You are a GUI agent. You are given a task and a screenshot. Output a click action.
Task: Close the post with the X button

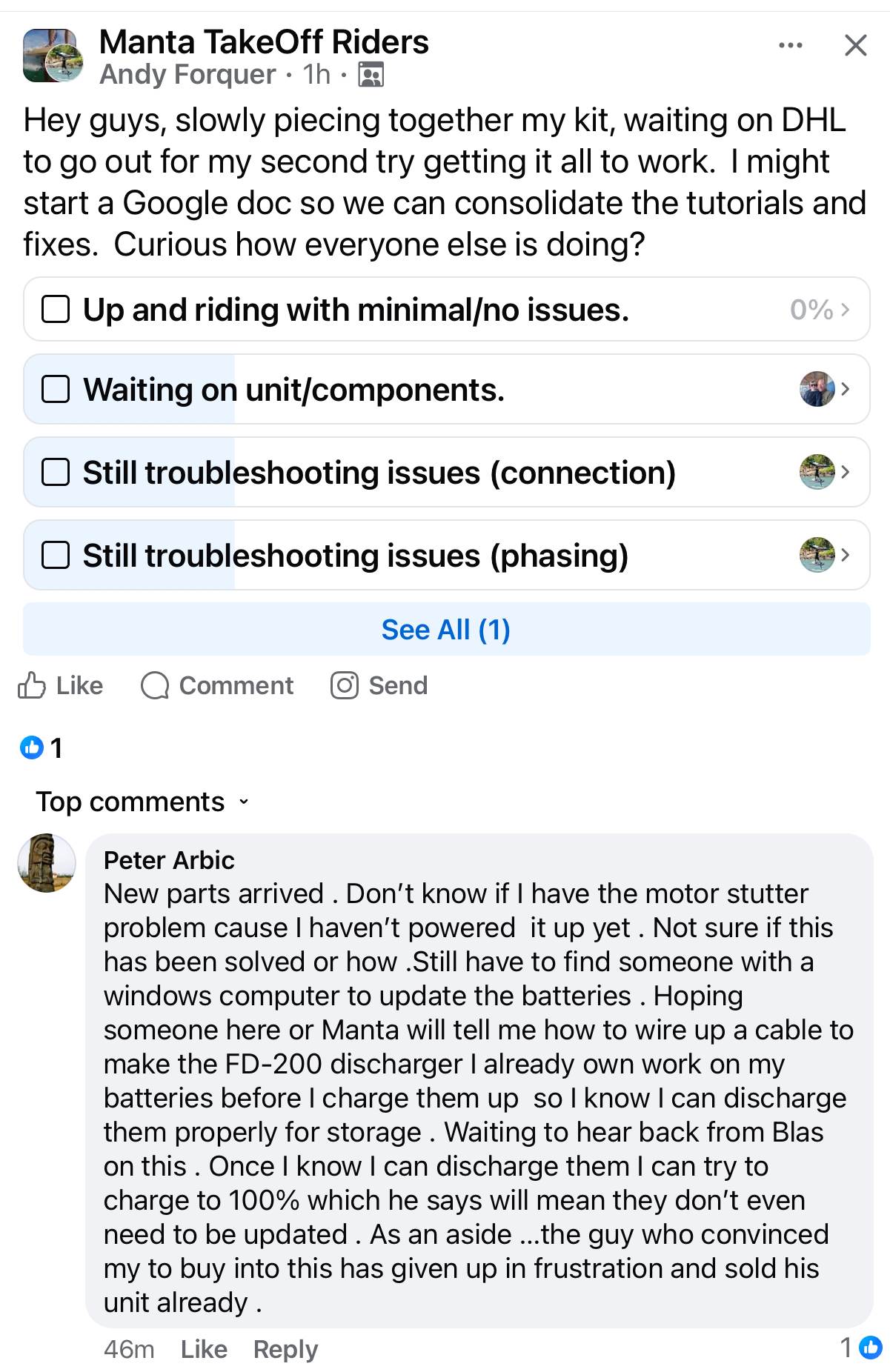(x=855, y=46)
